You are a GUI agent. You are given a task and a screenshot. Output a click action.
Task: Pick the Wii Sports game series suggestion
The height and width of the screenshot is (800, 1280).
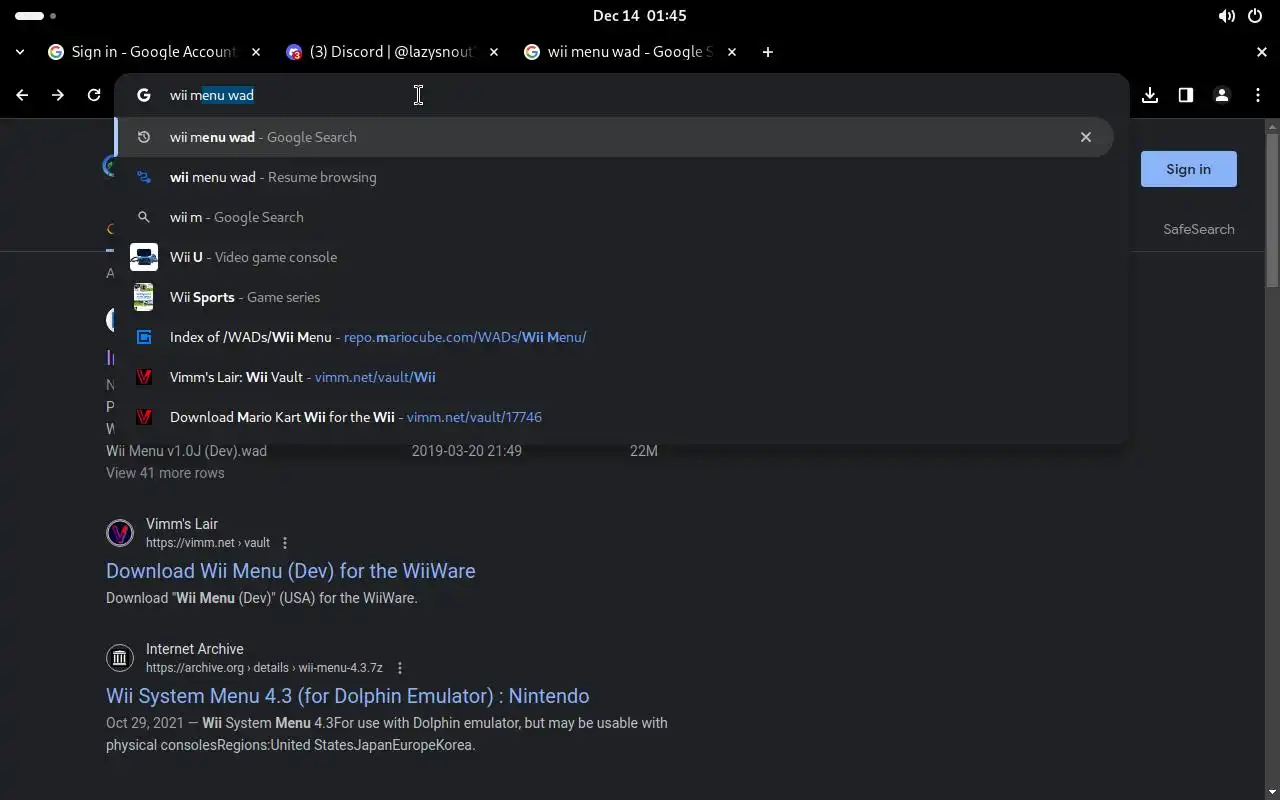click(614, 297)
